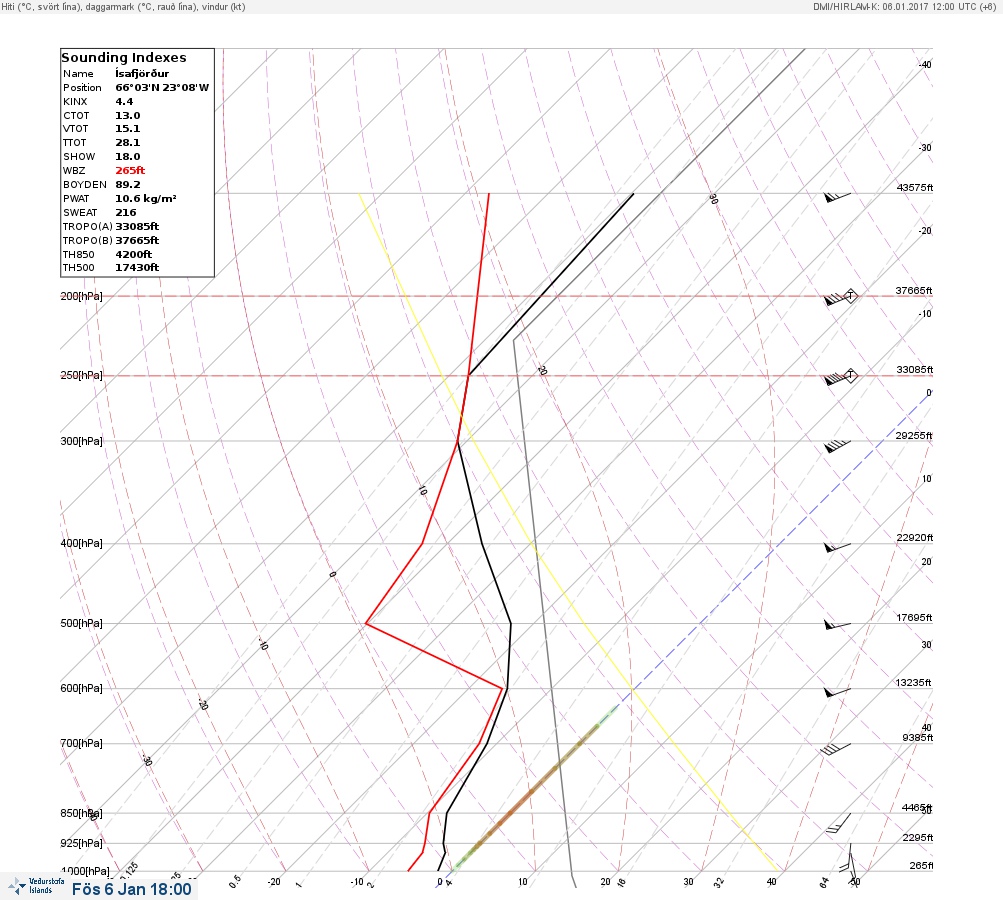Click the TROPO(A) value in the indexes box
The height and width of the screenshot is (900, 1003).
click(137, 226)
